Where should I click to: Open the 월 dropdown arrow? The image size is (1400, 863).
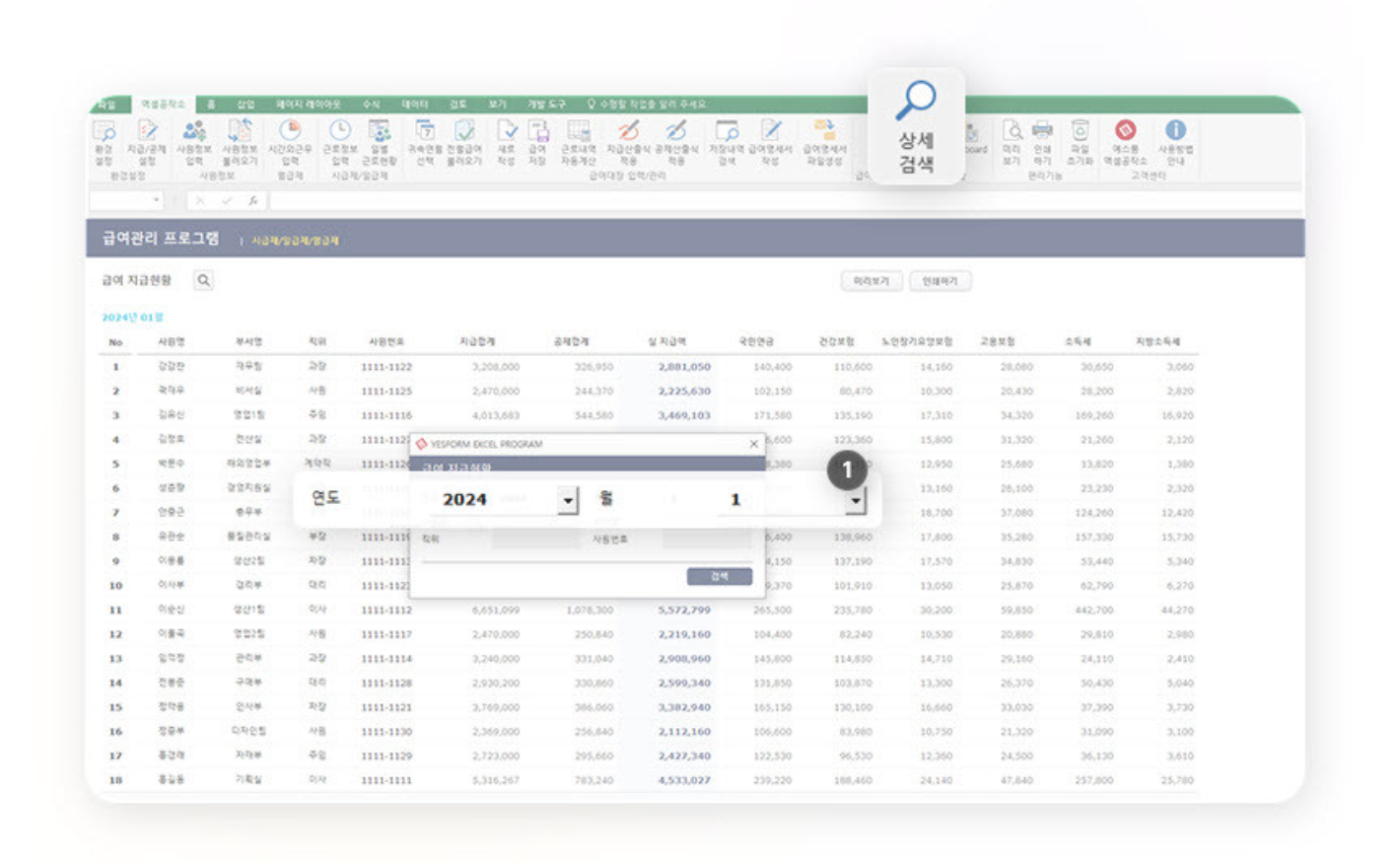click(855, 500)
